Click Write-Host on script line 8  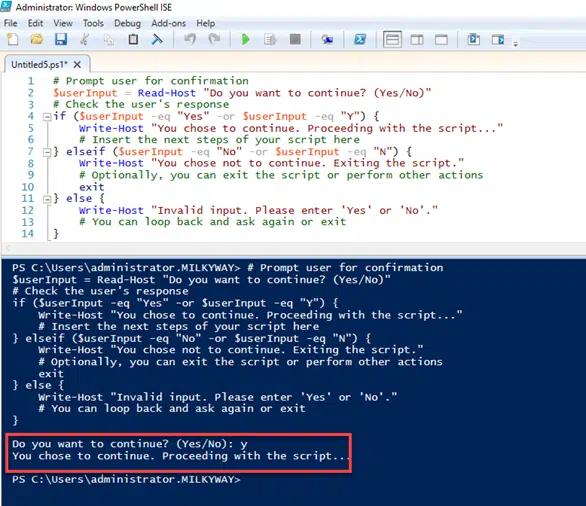[x=111, y=163]
